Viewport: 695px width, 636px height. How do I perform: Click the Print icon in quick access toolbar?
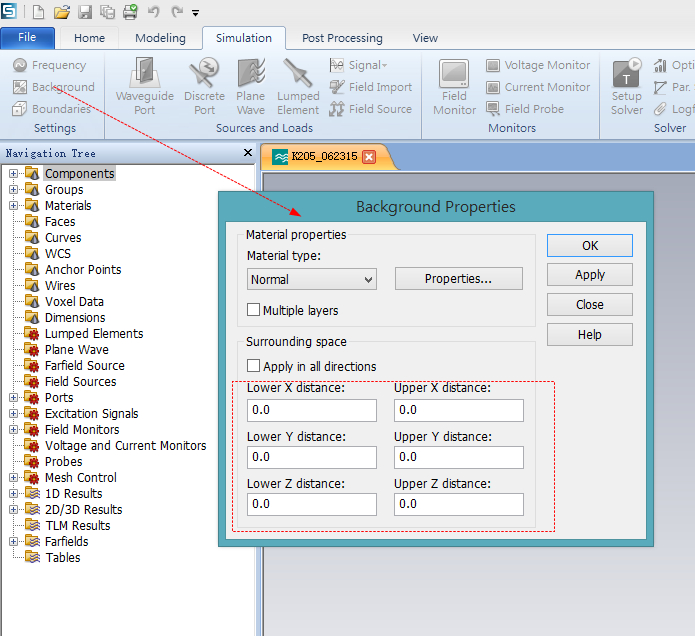(130, 12)
